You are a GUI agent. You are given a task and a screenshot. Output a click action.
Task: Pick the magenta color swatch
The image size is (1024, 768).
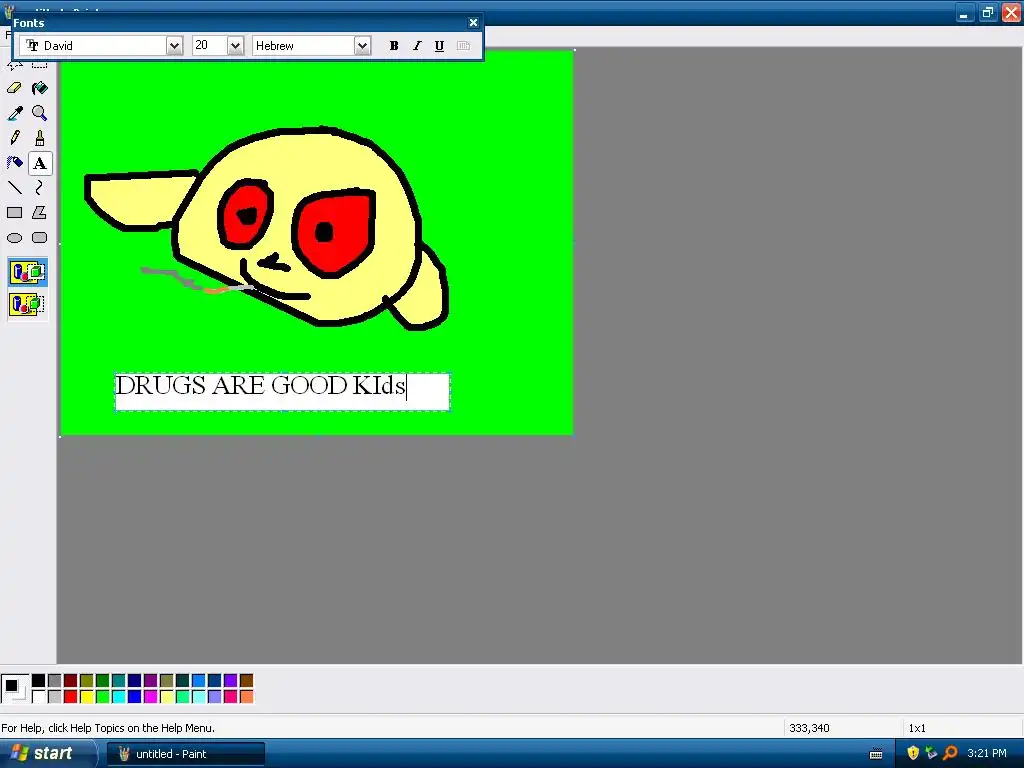pyautogui.click(x=151, y=697)
